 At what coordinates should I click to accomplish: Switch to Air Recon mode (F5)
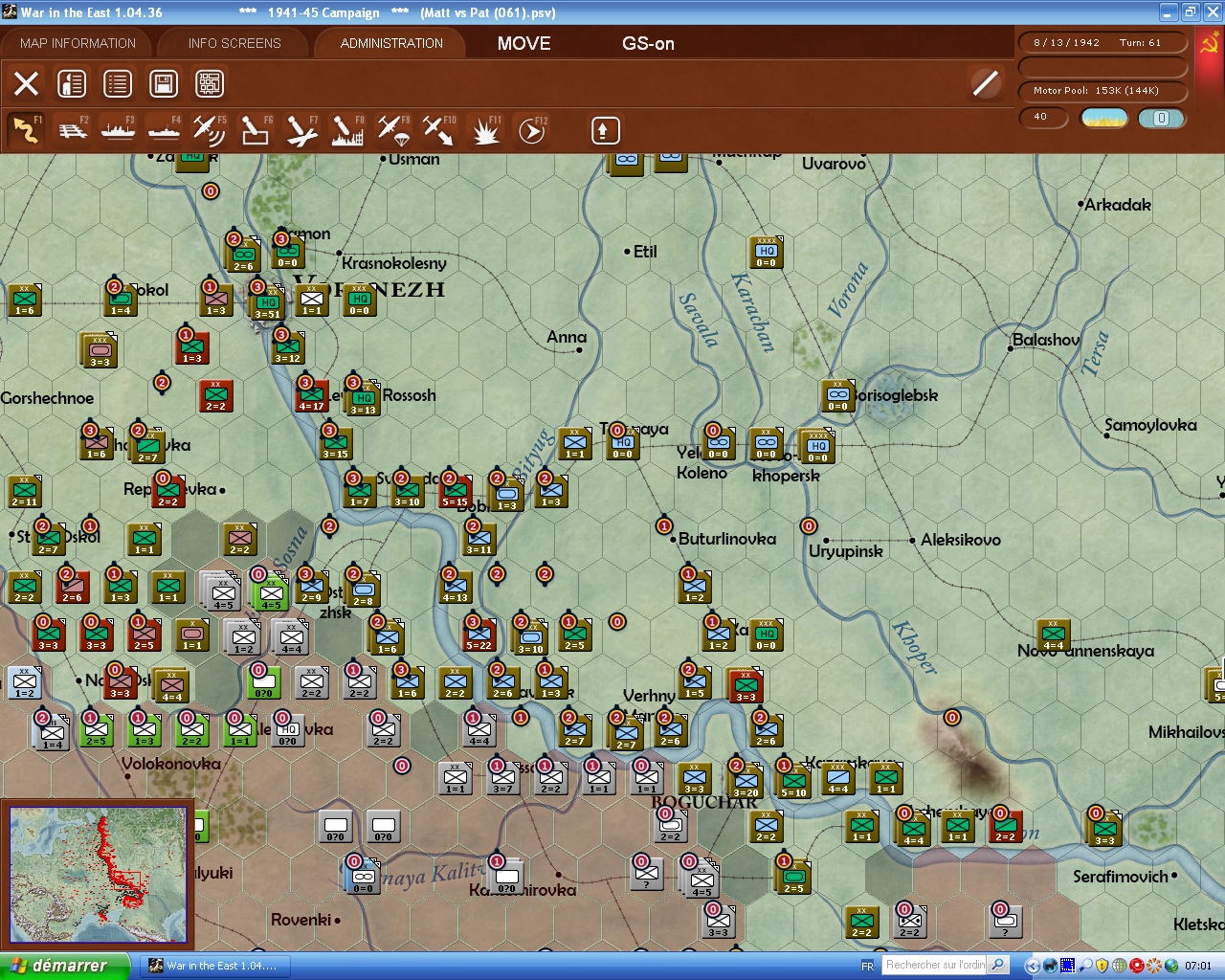tap(209, 130)
